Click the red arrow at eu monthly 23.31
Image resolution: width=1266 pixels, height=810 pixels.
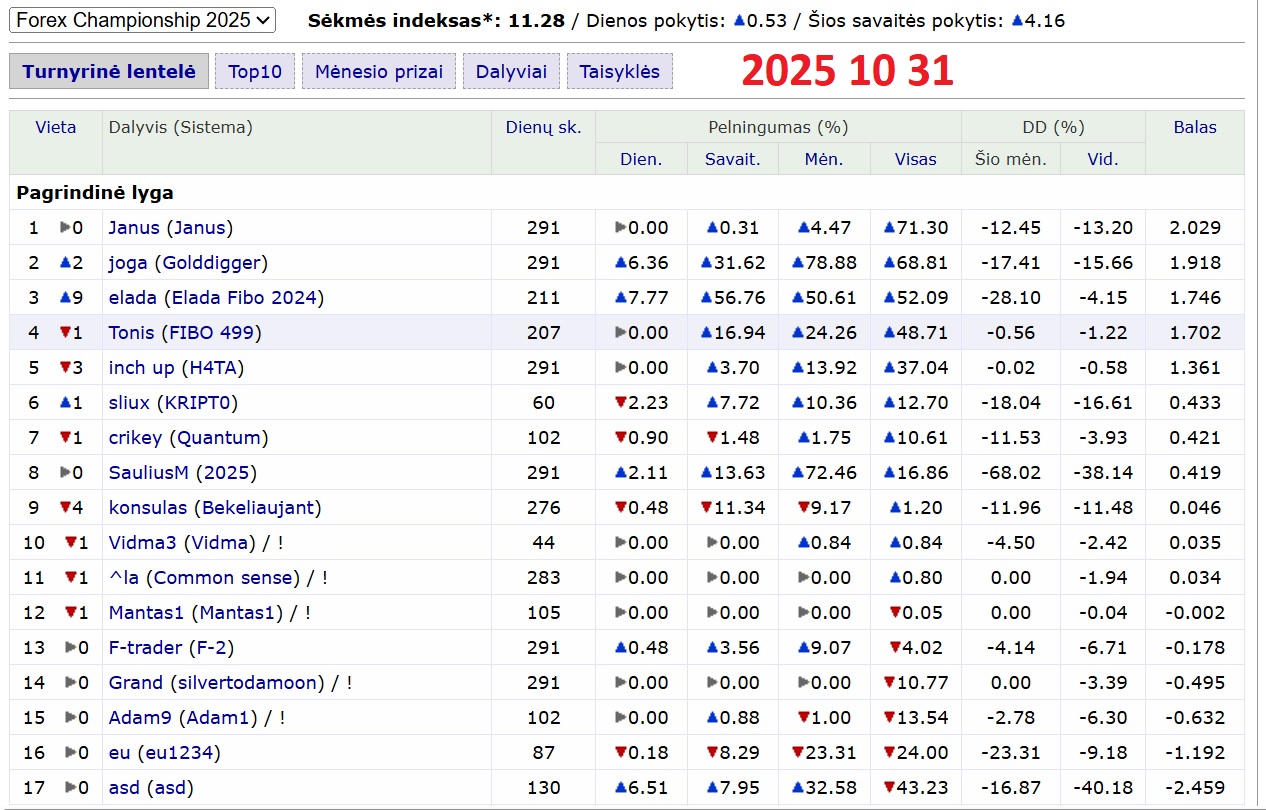797,753
